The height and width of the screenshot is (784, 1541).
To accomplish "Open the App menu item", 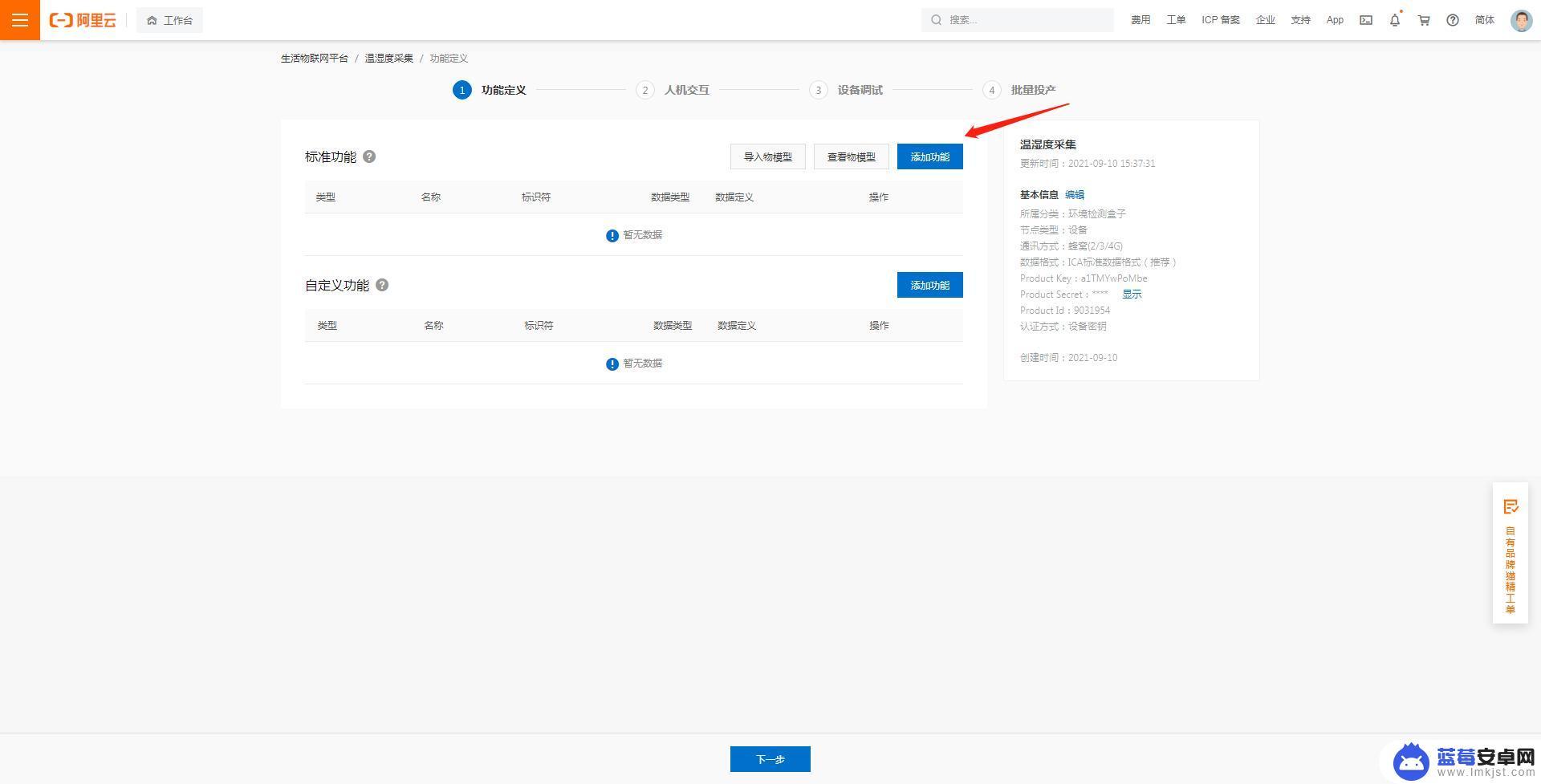I will (1335, 20).
